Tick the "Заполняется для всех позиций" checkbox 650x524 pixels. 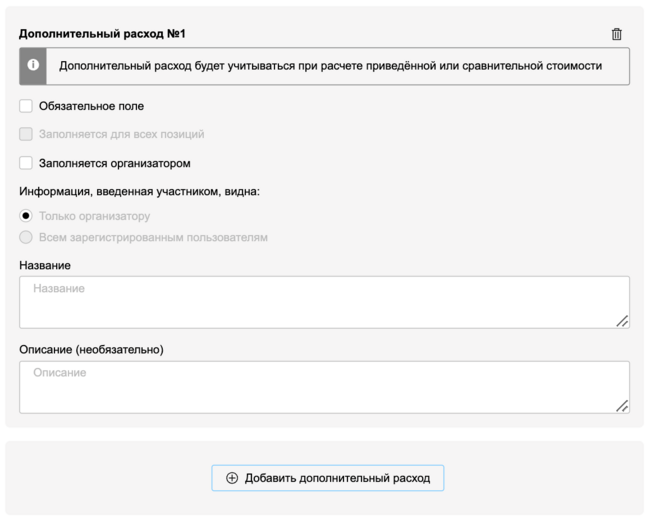tap(26, 134)
